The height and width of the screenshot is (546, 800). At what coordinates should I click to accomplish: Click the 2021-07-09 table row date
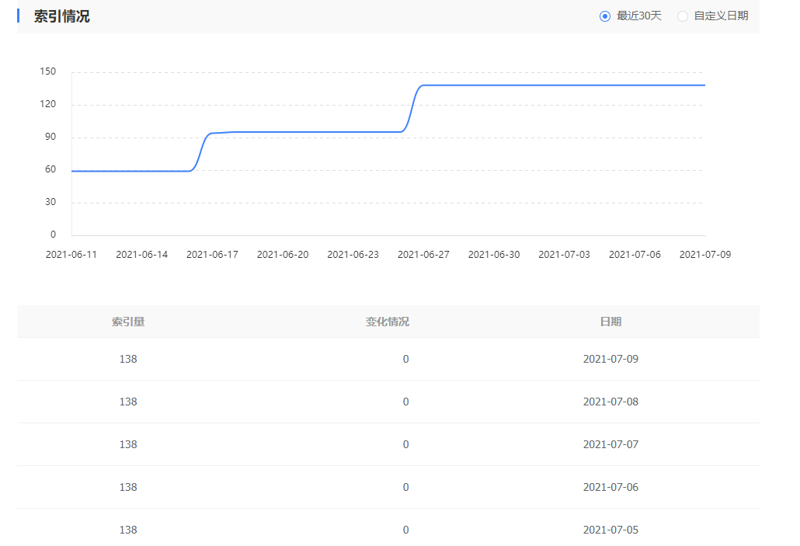point(611,359)
